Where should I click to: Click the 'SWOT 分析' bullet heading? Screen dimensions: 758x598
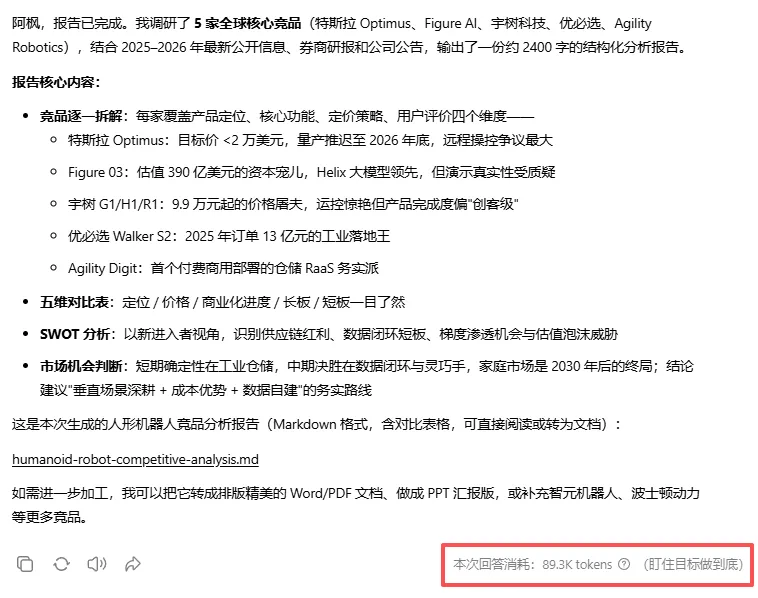click(75, 334)
